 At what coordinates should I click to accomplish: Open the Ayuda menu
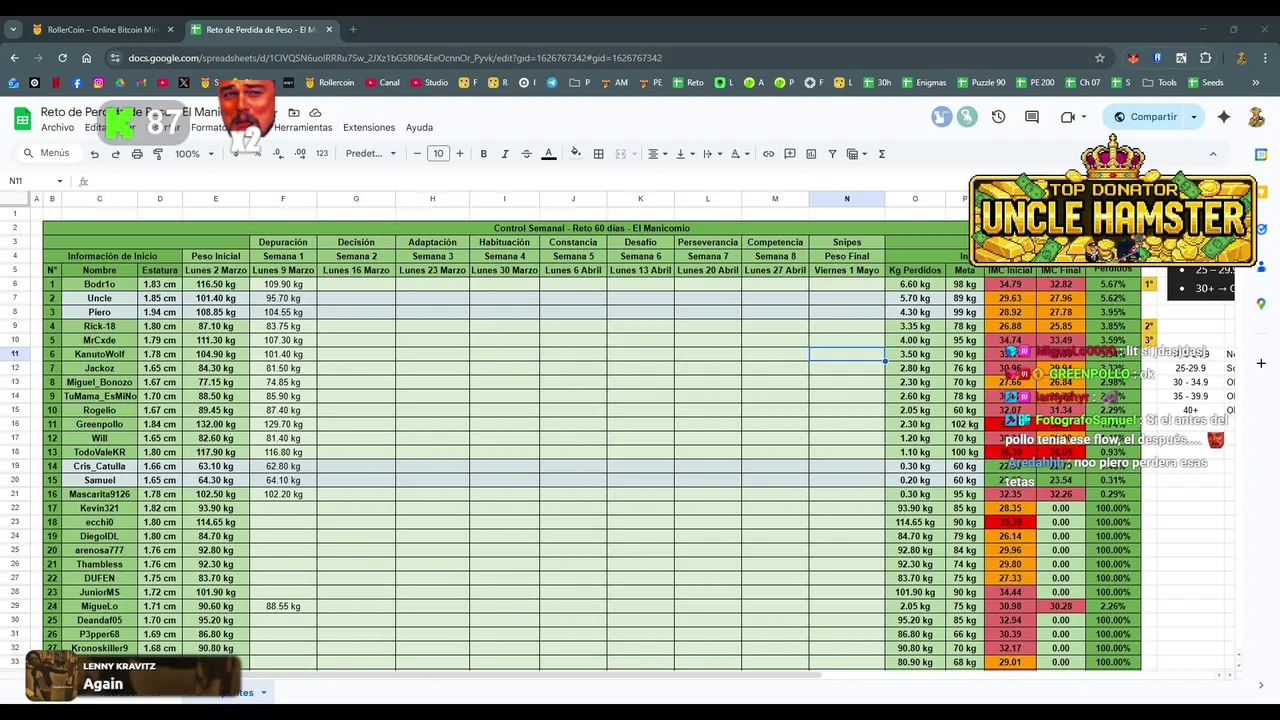click(419, 128)
